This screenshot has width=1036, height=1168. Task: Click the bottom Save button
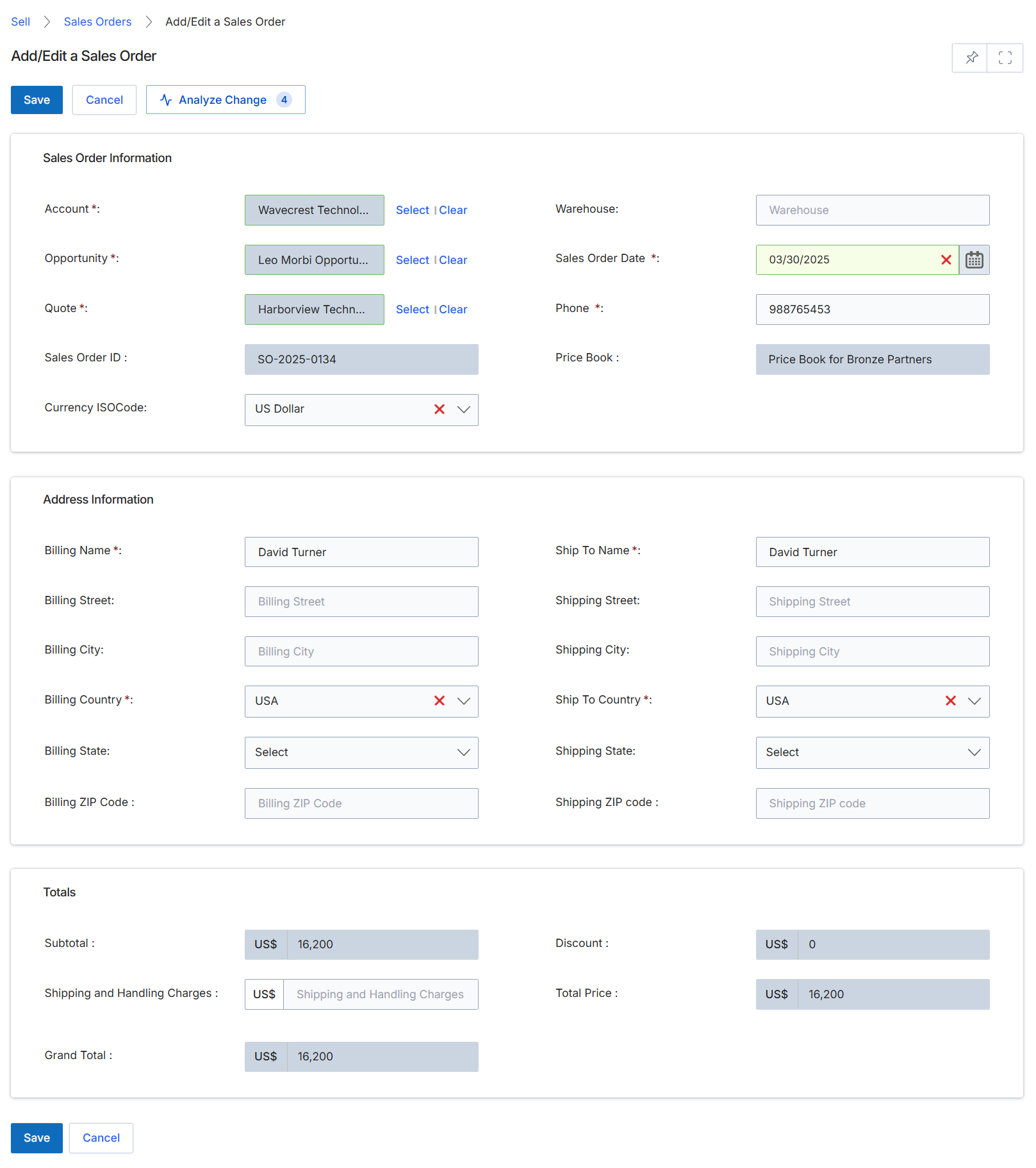coord(37,1138)
